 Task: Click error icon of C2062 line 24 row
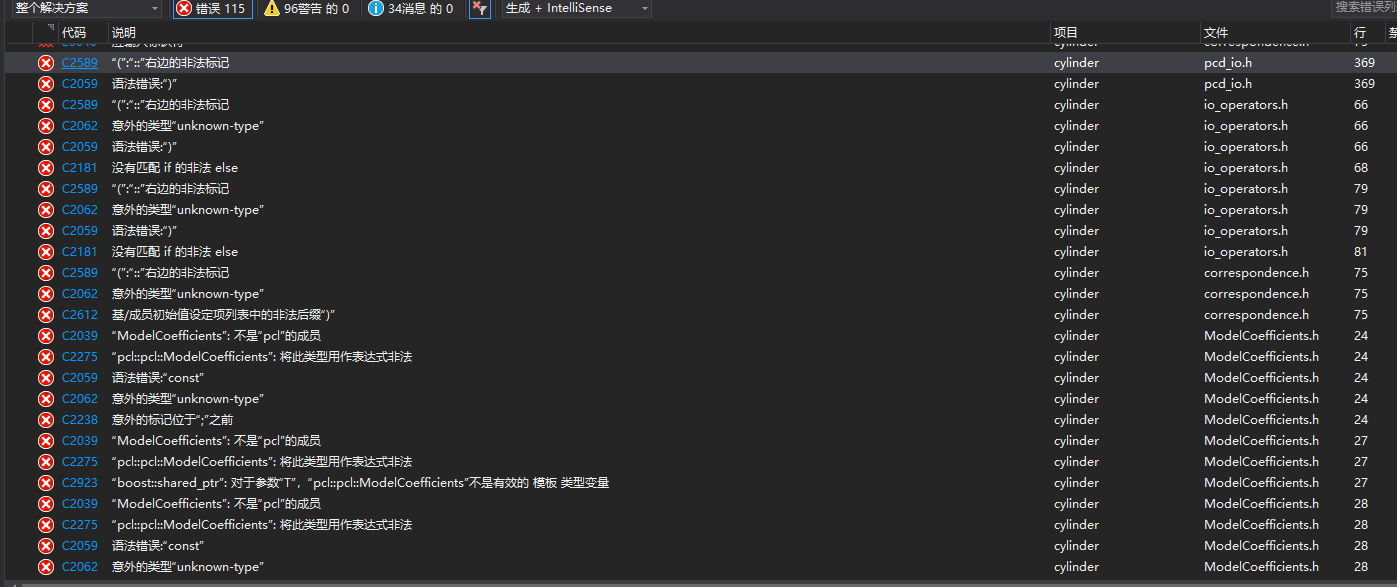pyautogui.click(x=46, y=399)
